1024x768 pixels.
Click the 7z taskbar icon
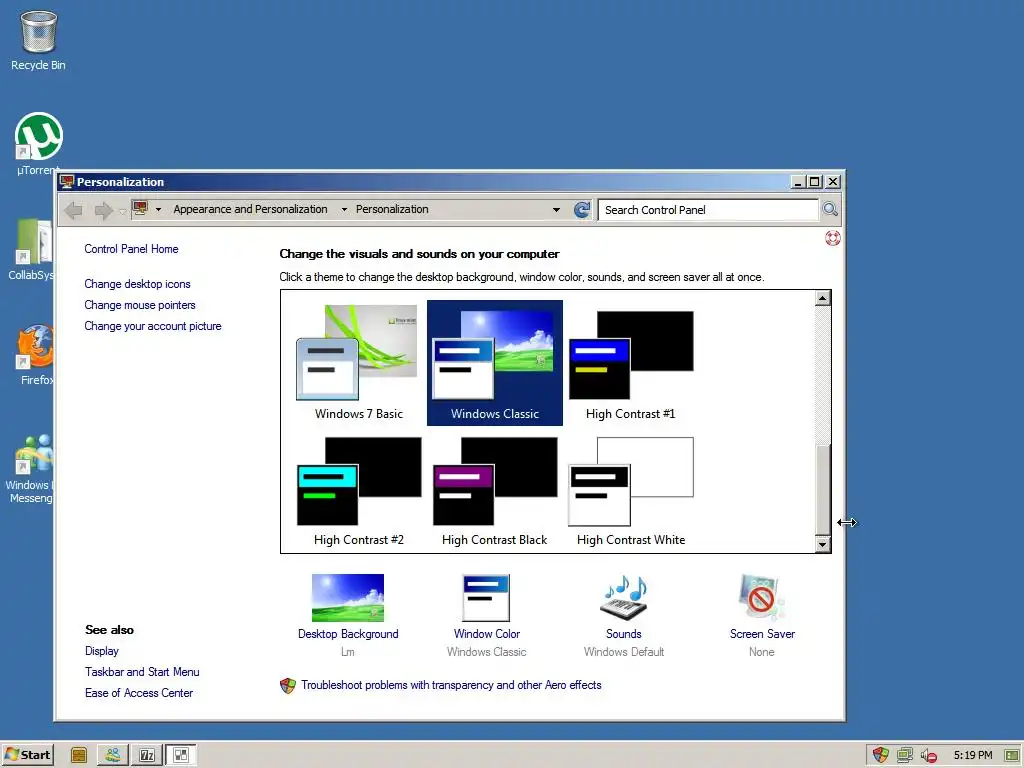point(147,756)
